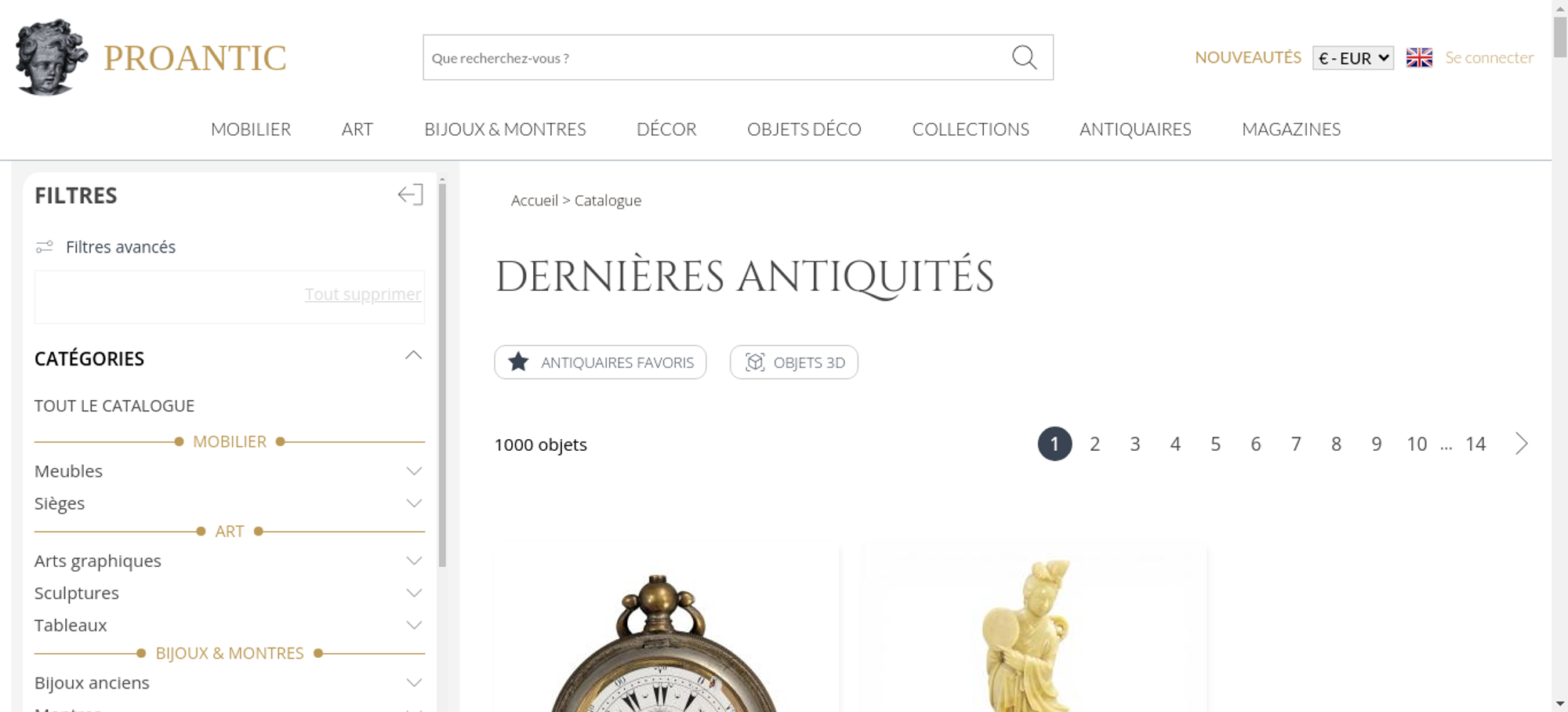Image resolution: width=1568 pixels, height=712 pixels.
Task: Expand the Sculptures category
Action: pos(414,594)
